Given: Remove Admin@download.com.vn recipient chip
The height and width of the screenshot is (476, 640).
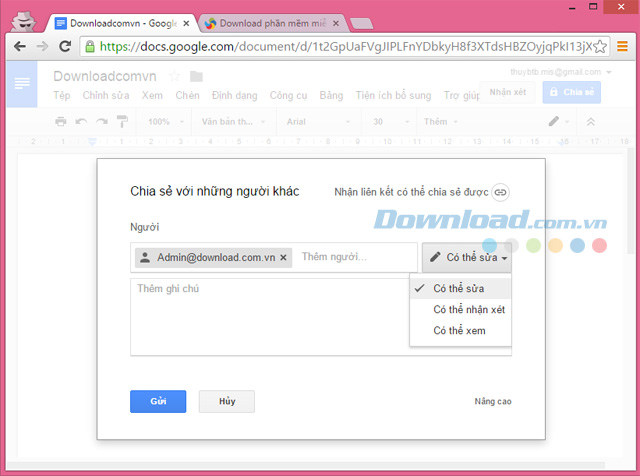Looking at the screenshot, I should click(x=283, y=258).
